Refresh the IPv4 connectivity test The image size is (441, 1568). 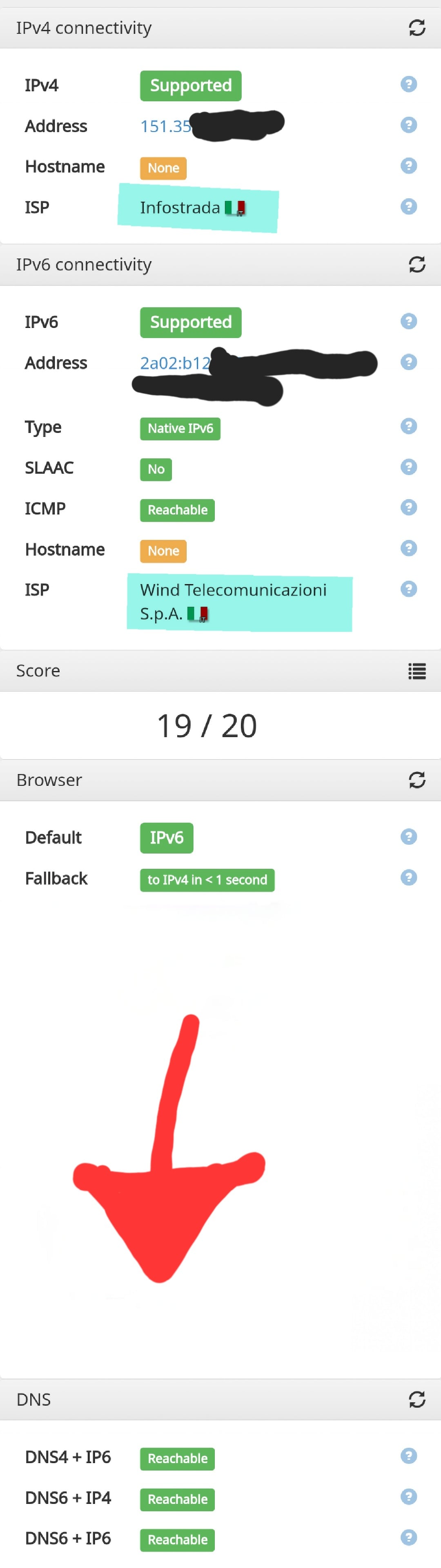416,28
